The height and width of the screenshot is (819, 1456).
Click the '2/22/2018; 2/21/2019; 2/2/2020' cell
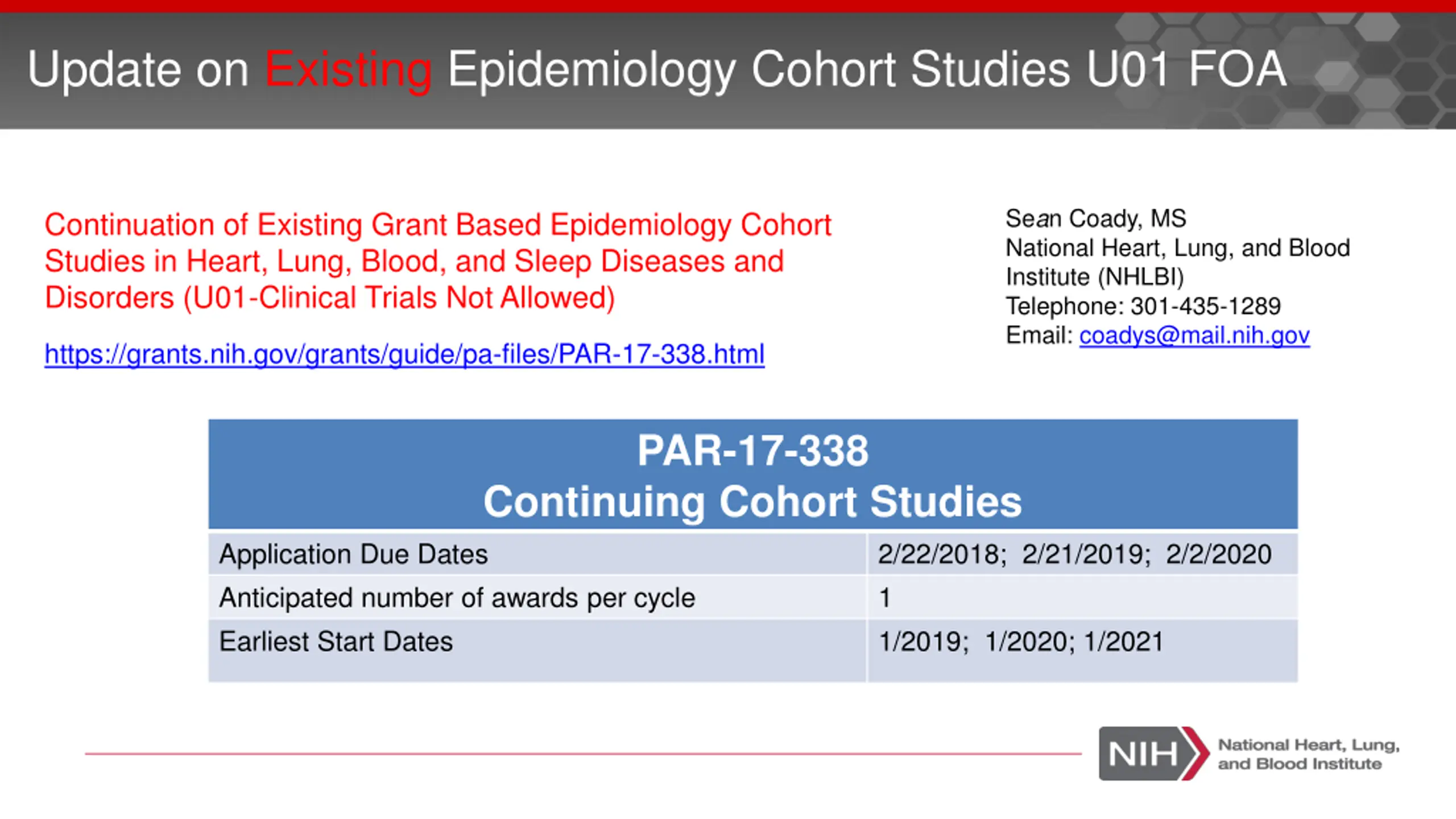click(1083, 554)
